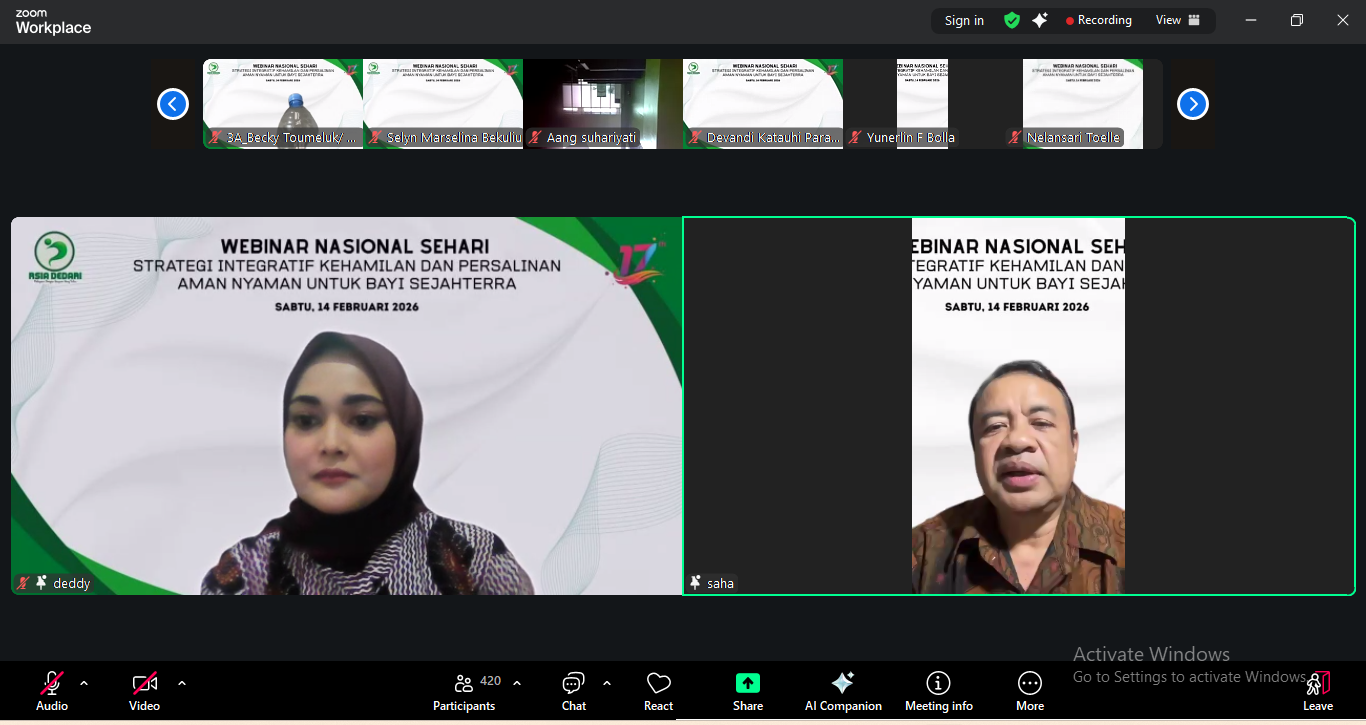Open the React emoji menu
This screenshot has width=1366, height=725.
pyautogui.click(x=658, y=692)
